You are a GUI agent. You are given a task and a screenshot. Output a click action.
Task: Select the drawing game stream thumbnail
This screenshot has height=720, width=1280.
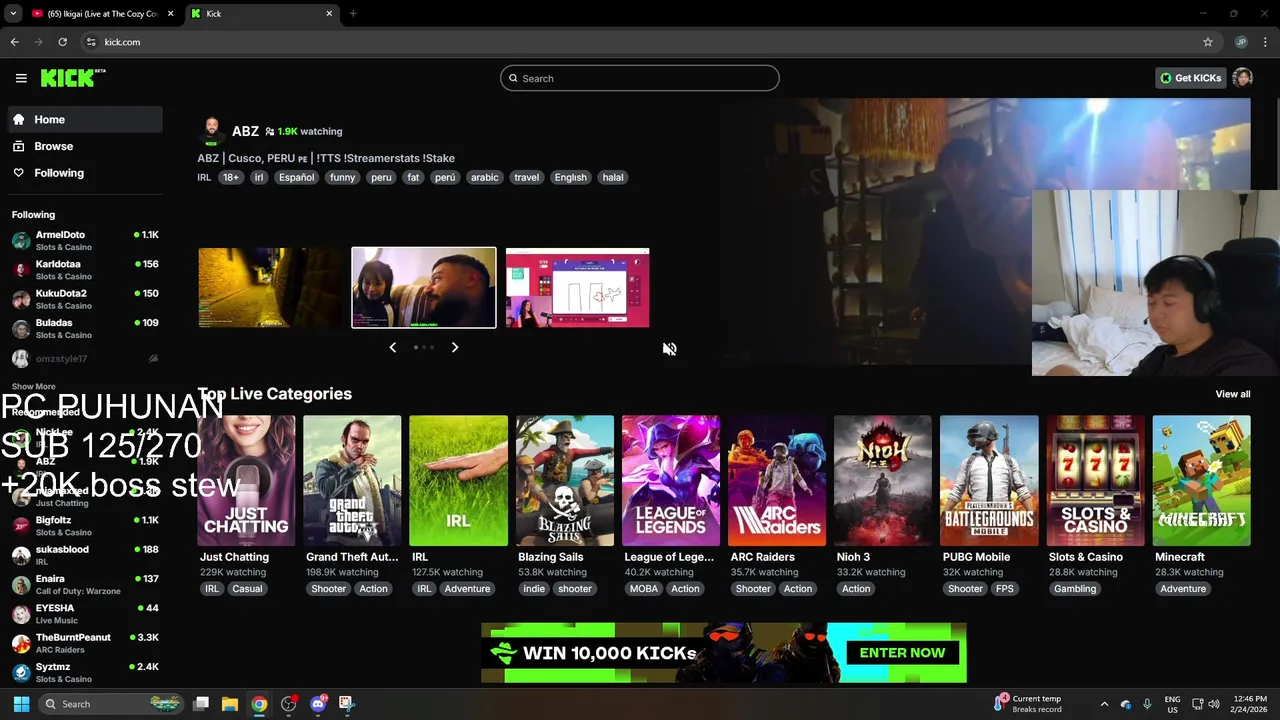577,288
